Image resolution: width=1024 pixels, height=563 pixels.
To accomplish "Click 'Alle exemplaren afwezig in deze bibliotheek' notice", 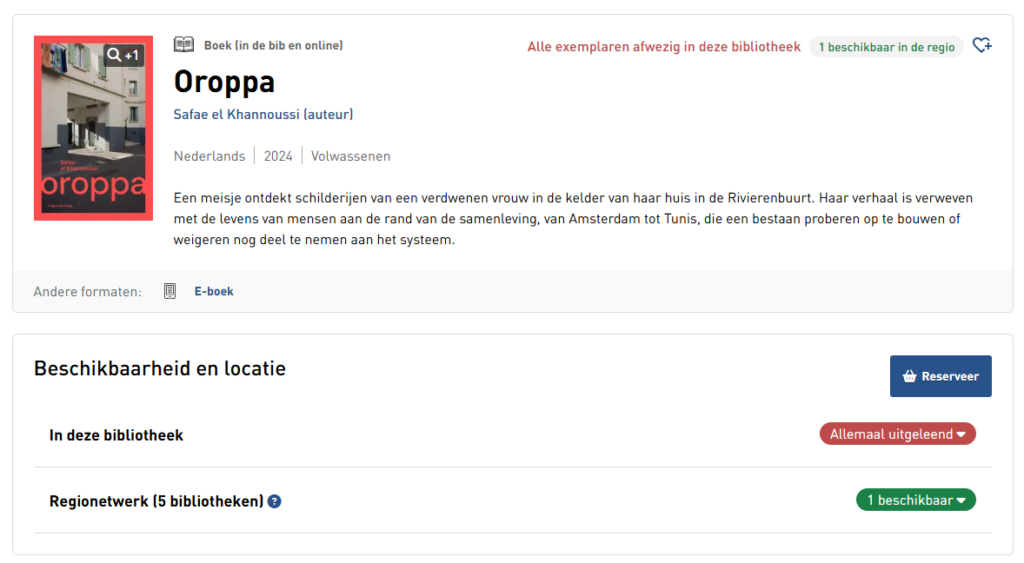I will click(664, 47).
